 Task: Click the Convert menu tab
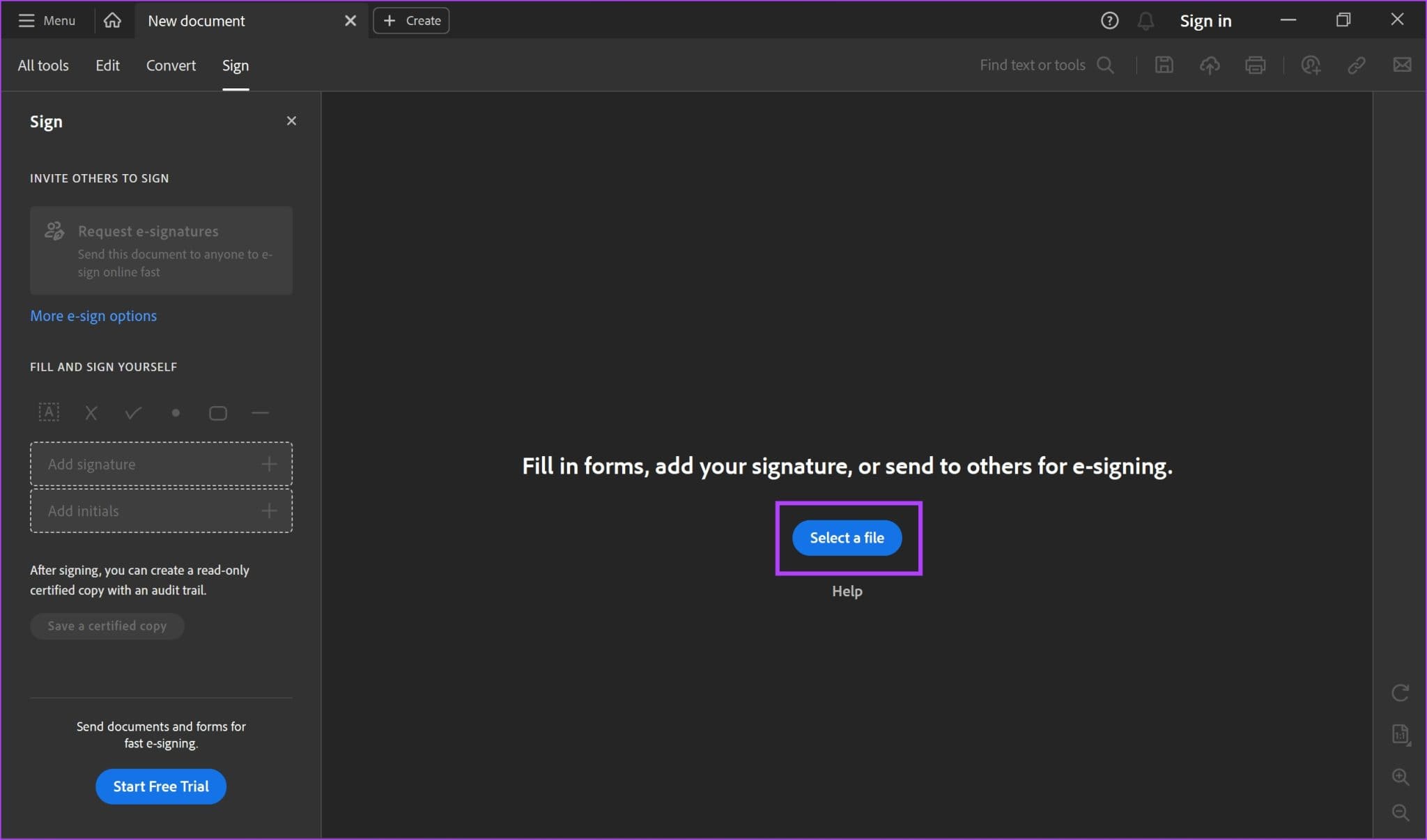pyautogui.click(x=170, y=65)
